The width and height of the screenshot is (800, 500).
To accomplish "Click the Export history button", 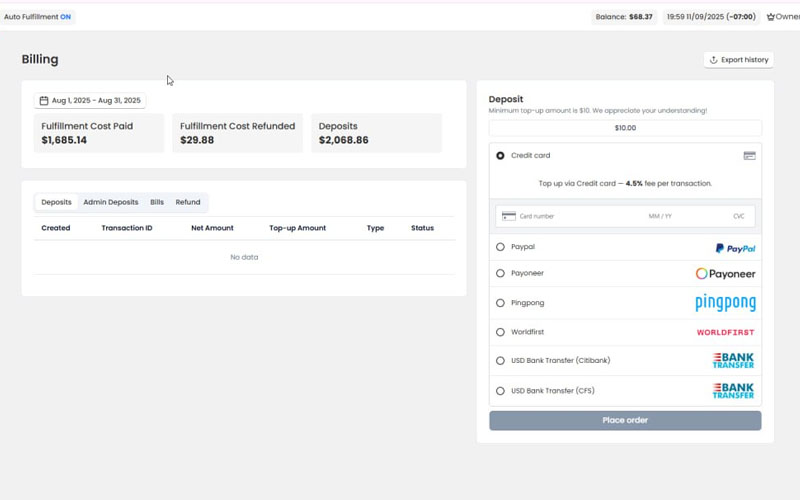I will point(738,60).
